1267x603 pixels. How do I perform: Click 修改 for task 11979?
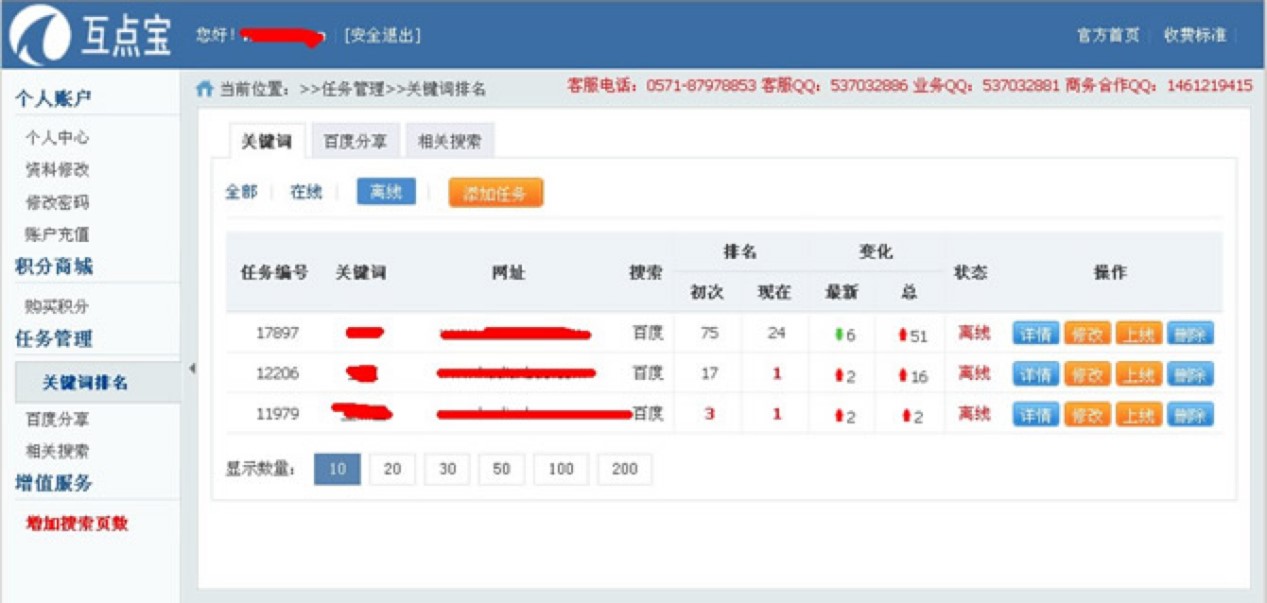click(x=1087, y=414)
